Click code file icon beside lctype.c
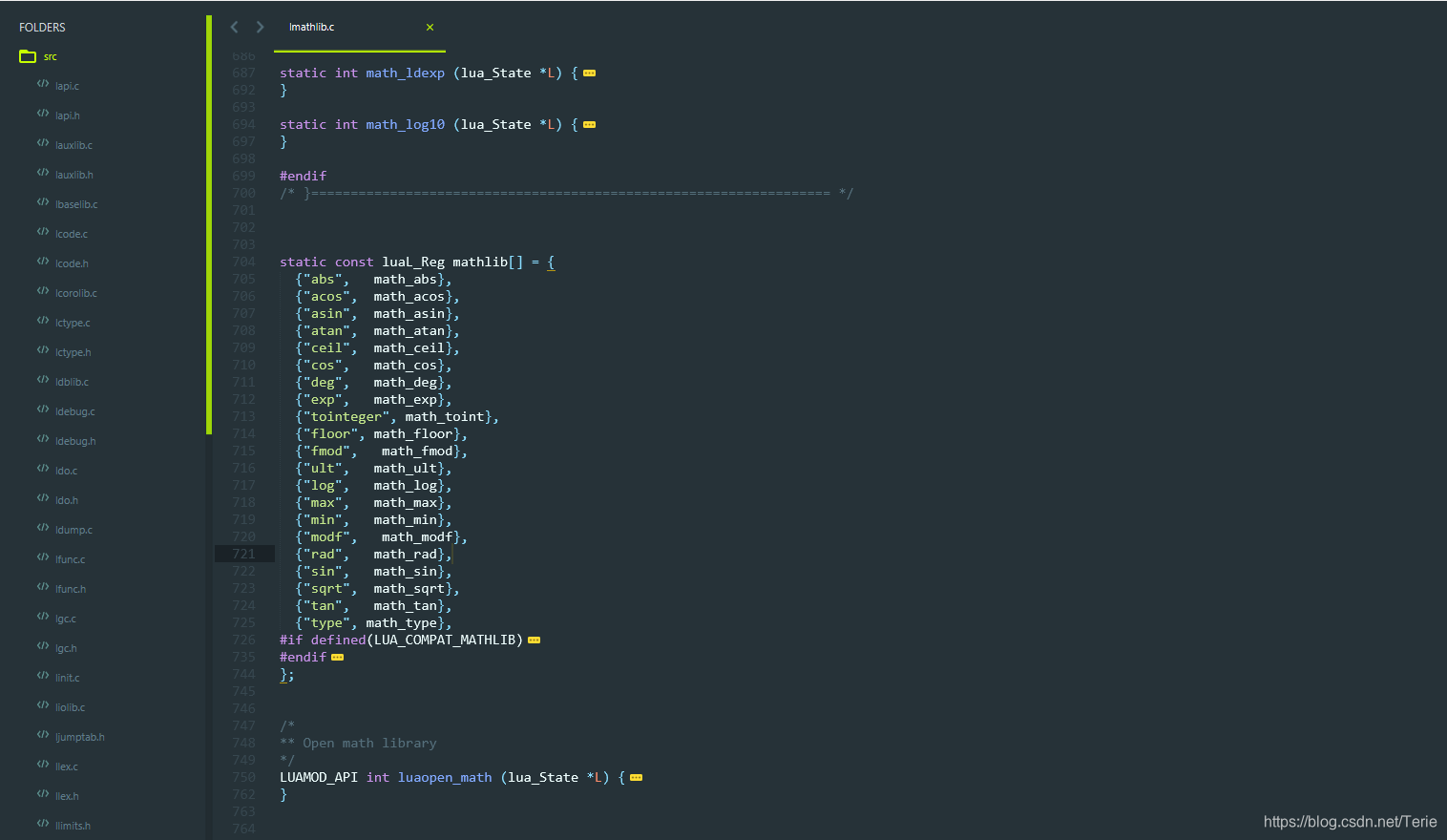Image resolution: width=1447 pixels, height=840 pixels. [43, 321]
